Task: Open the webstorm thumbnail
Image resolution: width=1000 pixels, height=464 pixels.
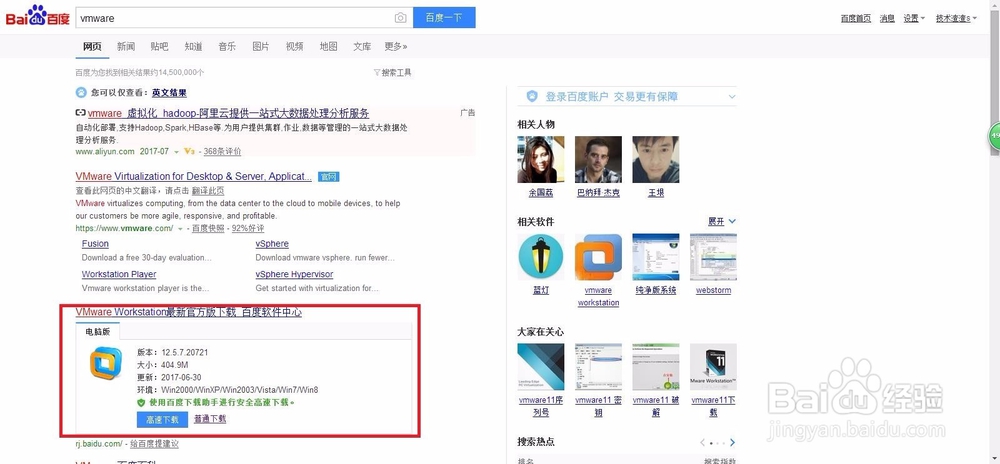Action: 713,257
